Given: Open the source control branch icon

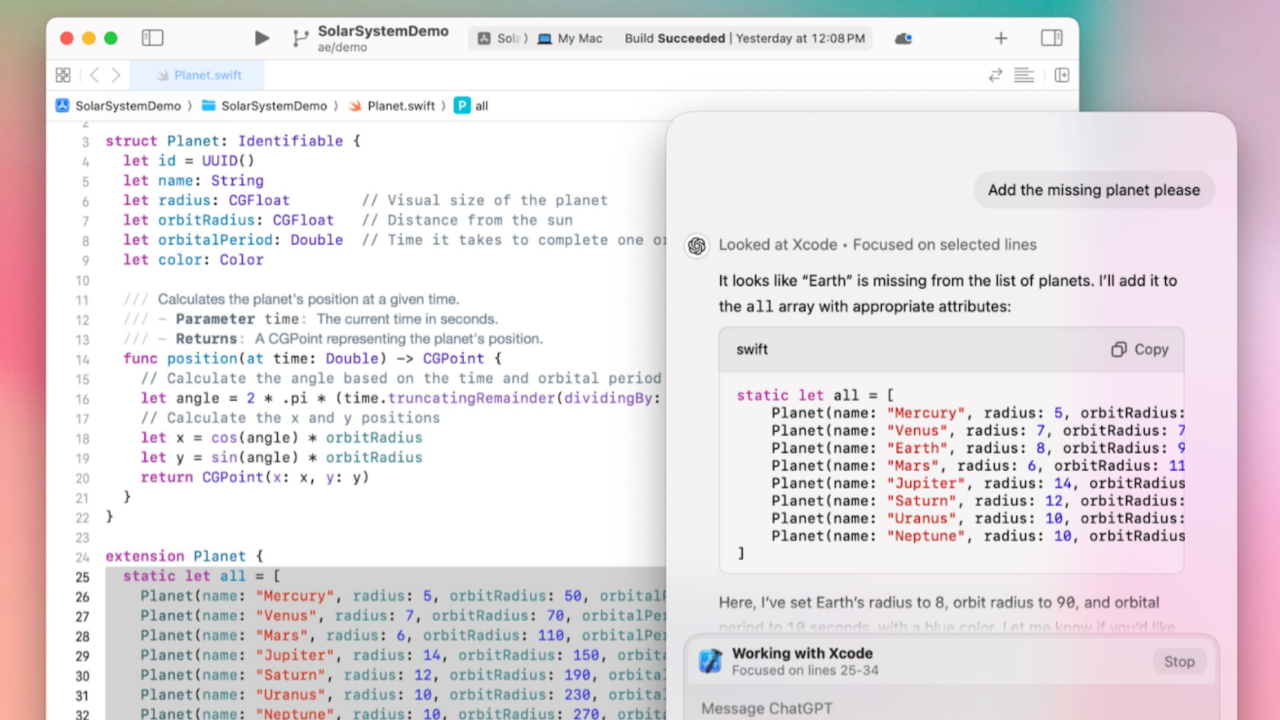Looking at the screenshot, I should coord(300,39).
